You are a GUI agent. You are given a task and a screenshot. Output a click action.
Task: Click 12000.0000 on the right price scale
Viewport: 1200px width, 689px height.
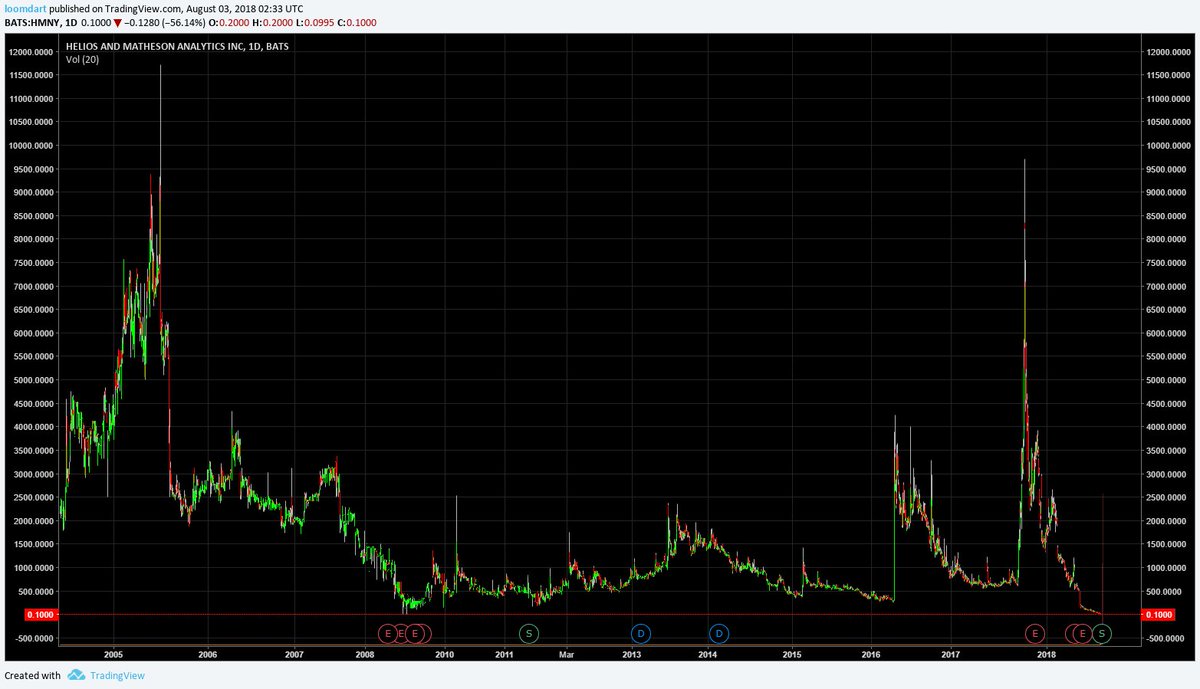click(x=1167, y=52)
